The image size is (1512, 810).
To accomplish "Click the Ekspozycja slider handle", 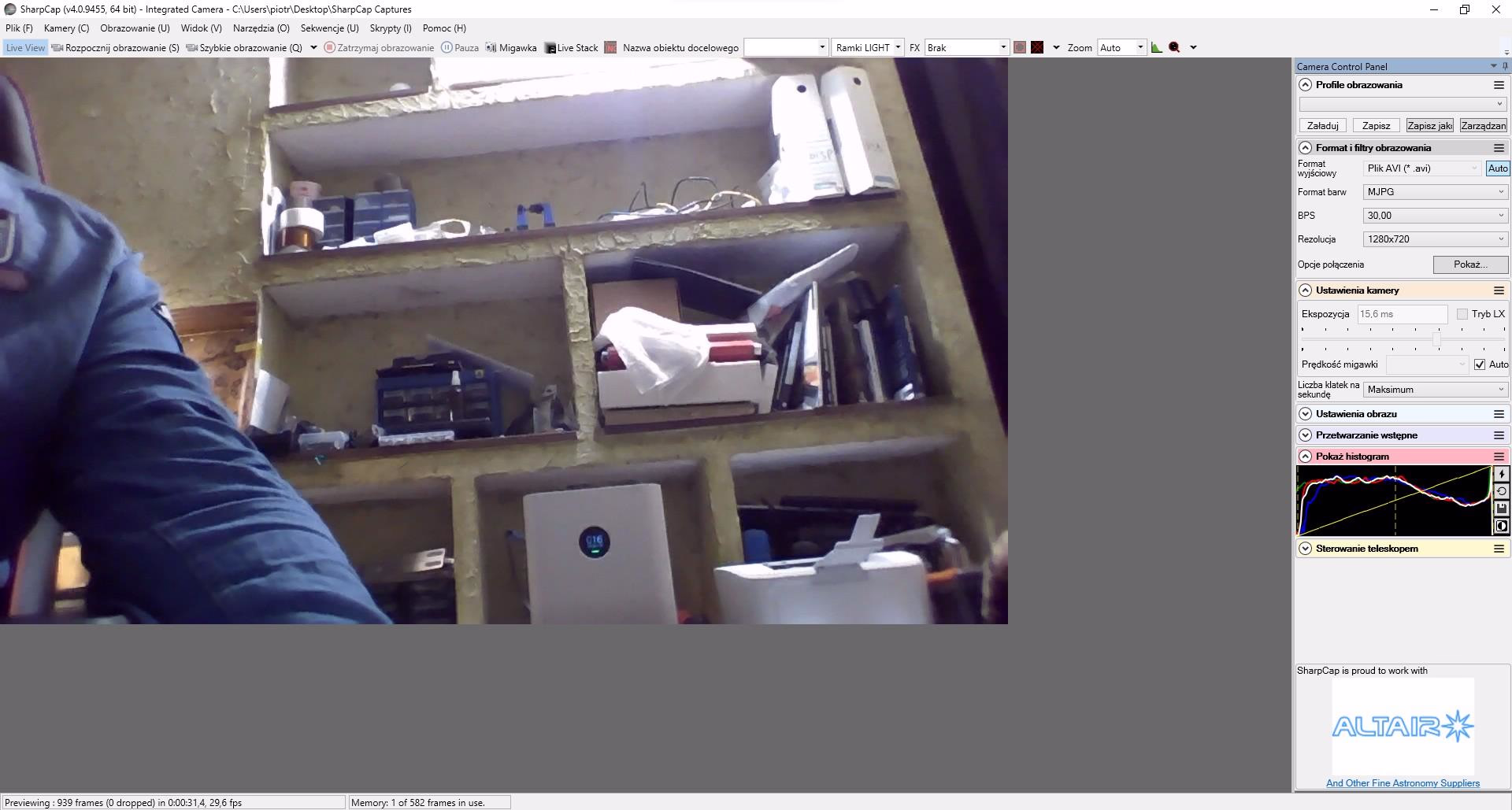I will pos(1436,339).
